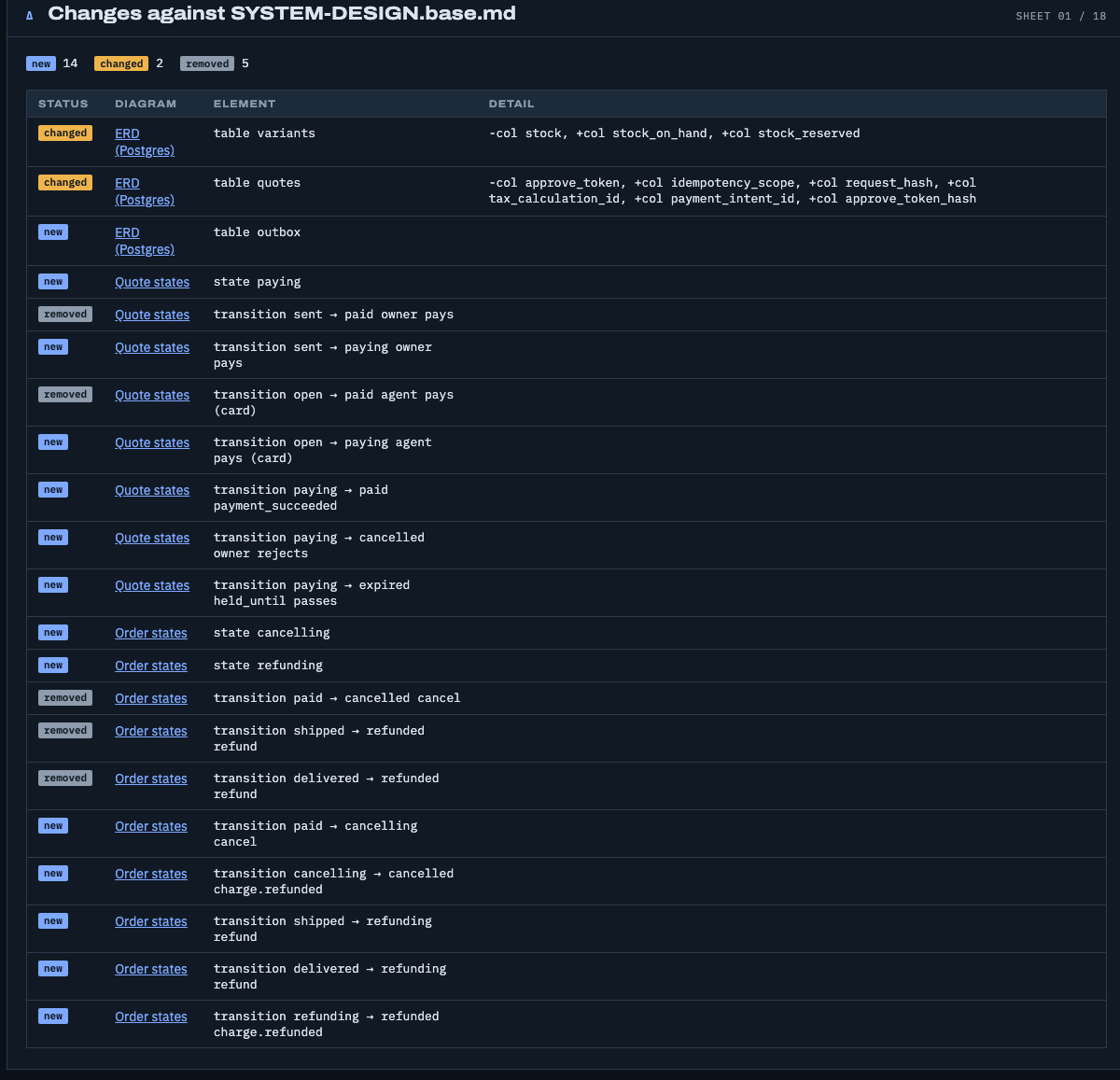Open Order states link for paid → cancelled
The height and width of the screenshot is (1080, 1120).
[151, 698]
